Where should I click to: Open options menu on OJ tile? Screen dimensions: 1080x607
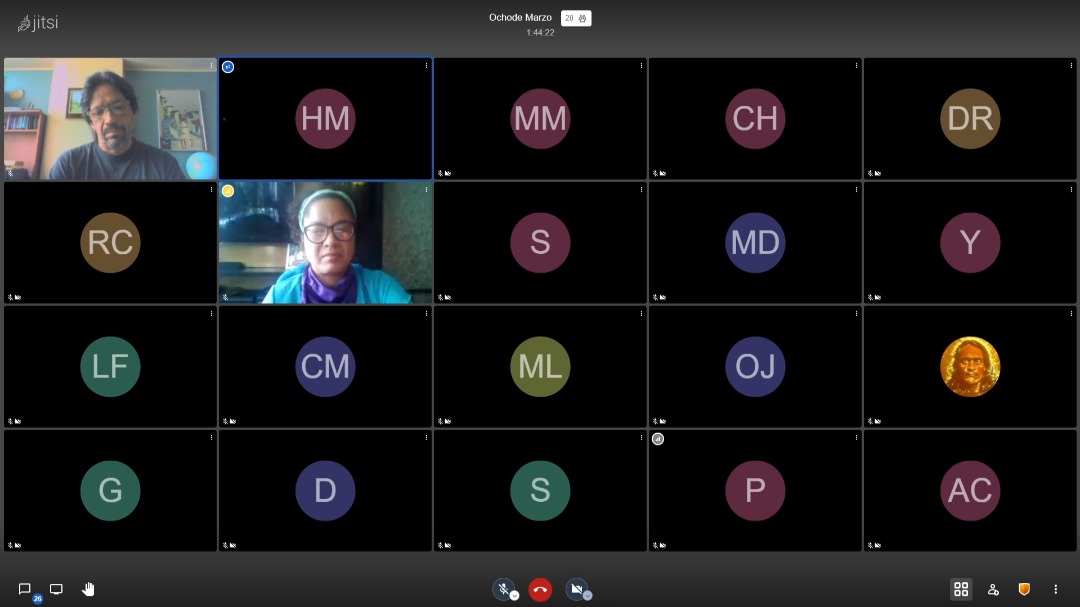[x=856, y=314]
